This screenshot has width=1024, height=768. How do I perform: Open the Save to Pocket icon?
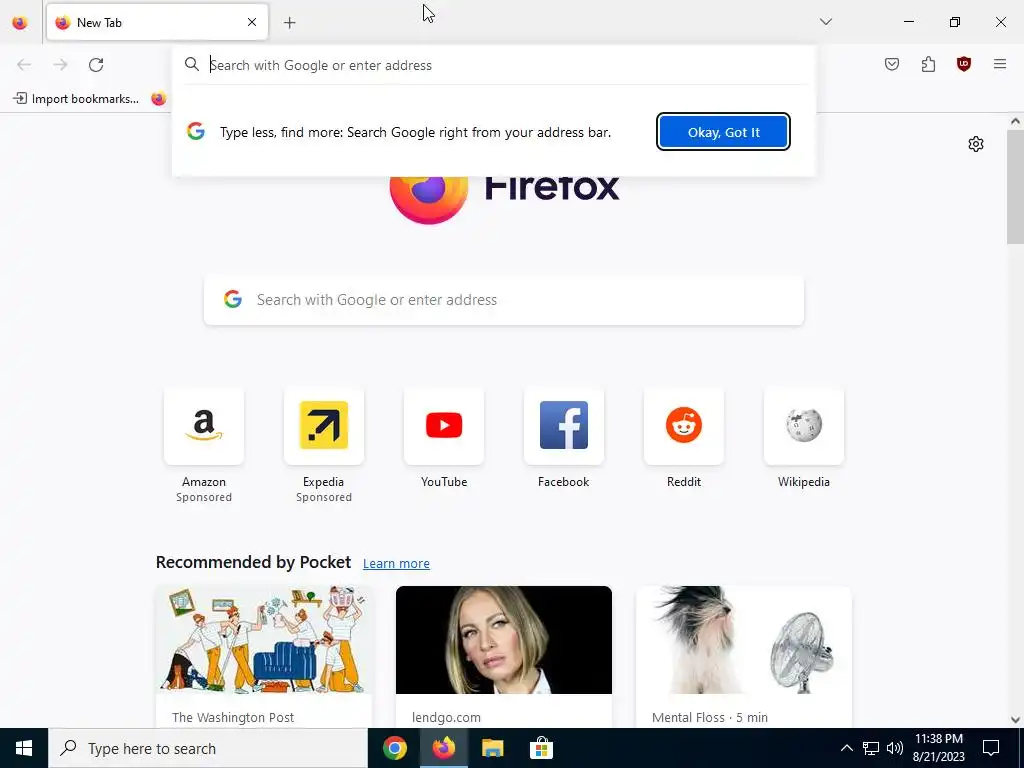(x=892, y=64)
